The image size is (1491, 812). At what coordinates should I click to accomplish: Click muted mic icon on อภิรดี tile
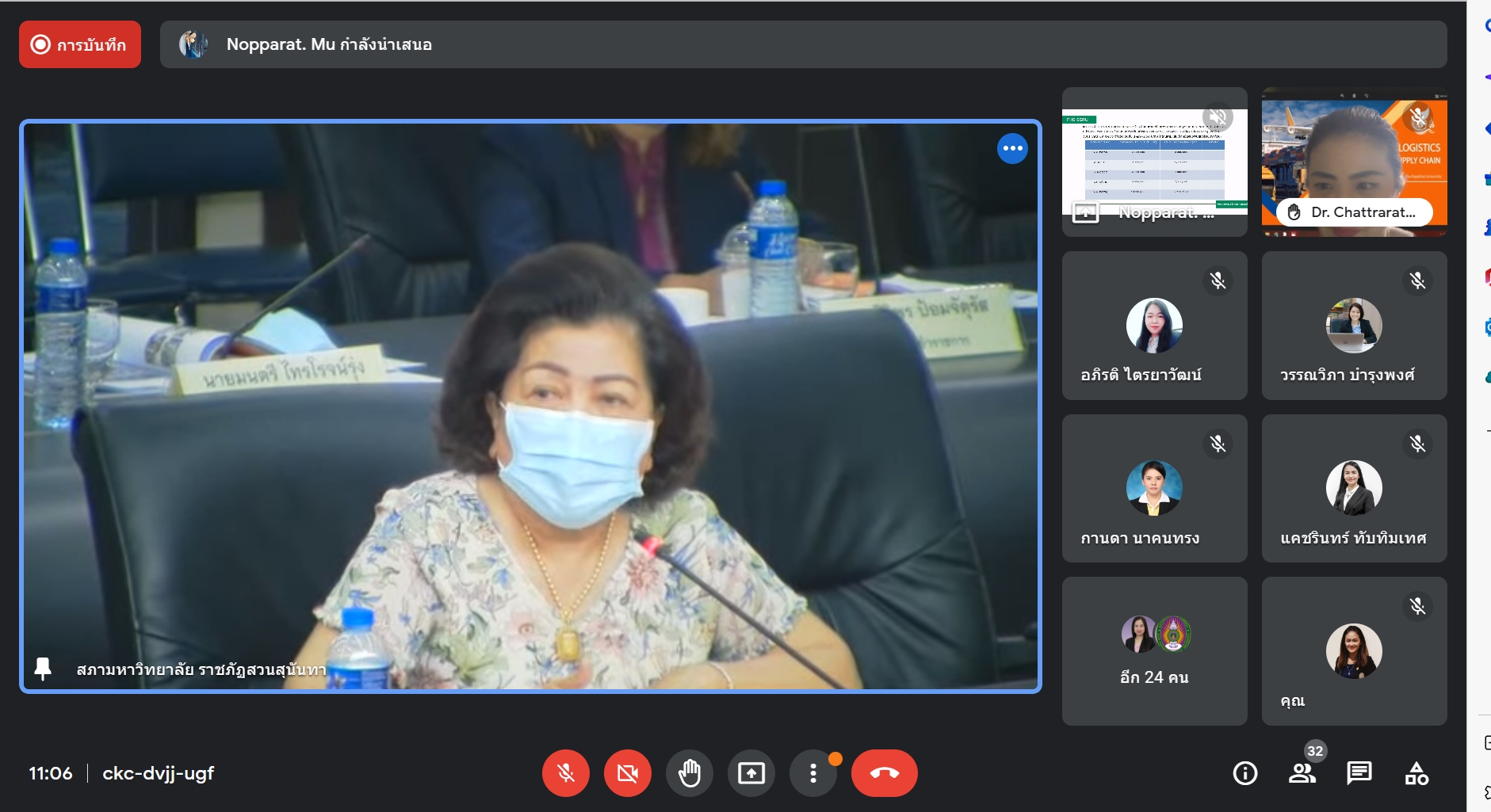coord(1218,280)
